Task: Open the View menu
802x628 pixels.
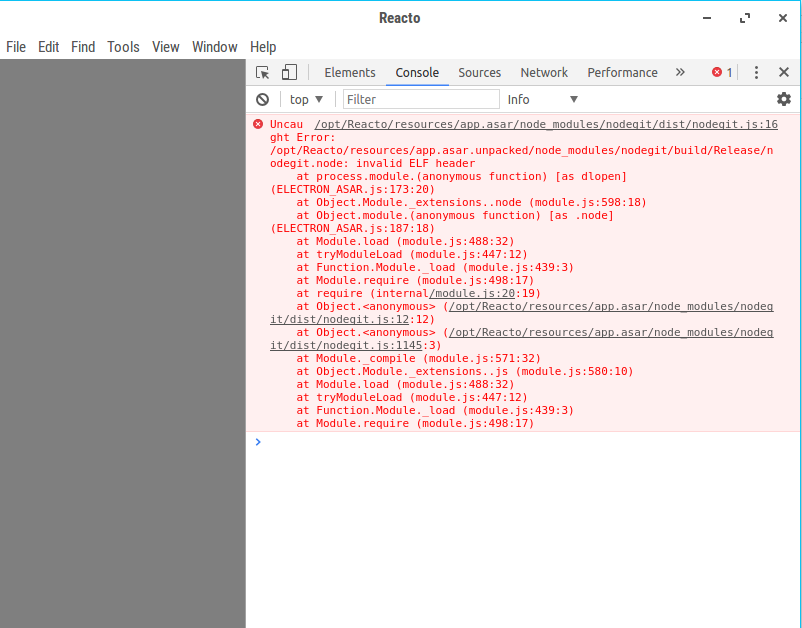Action: [166, 47]
